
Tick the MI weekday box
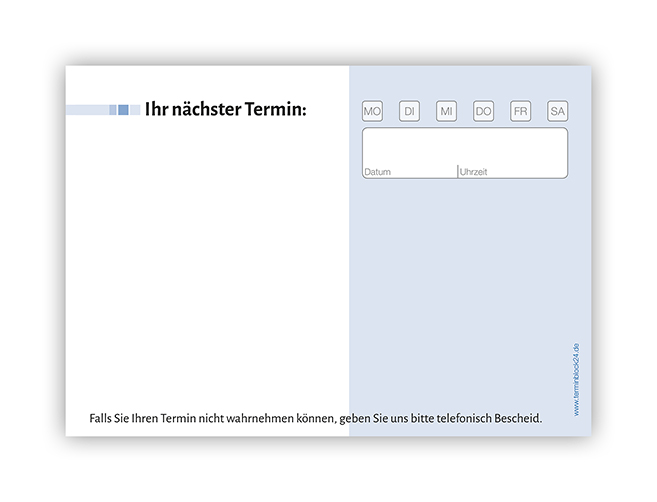tap(446, 112)
